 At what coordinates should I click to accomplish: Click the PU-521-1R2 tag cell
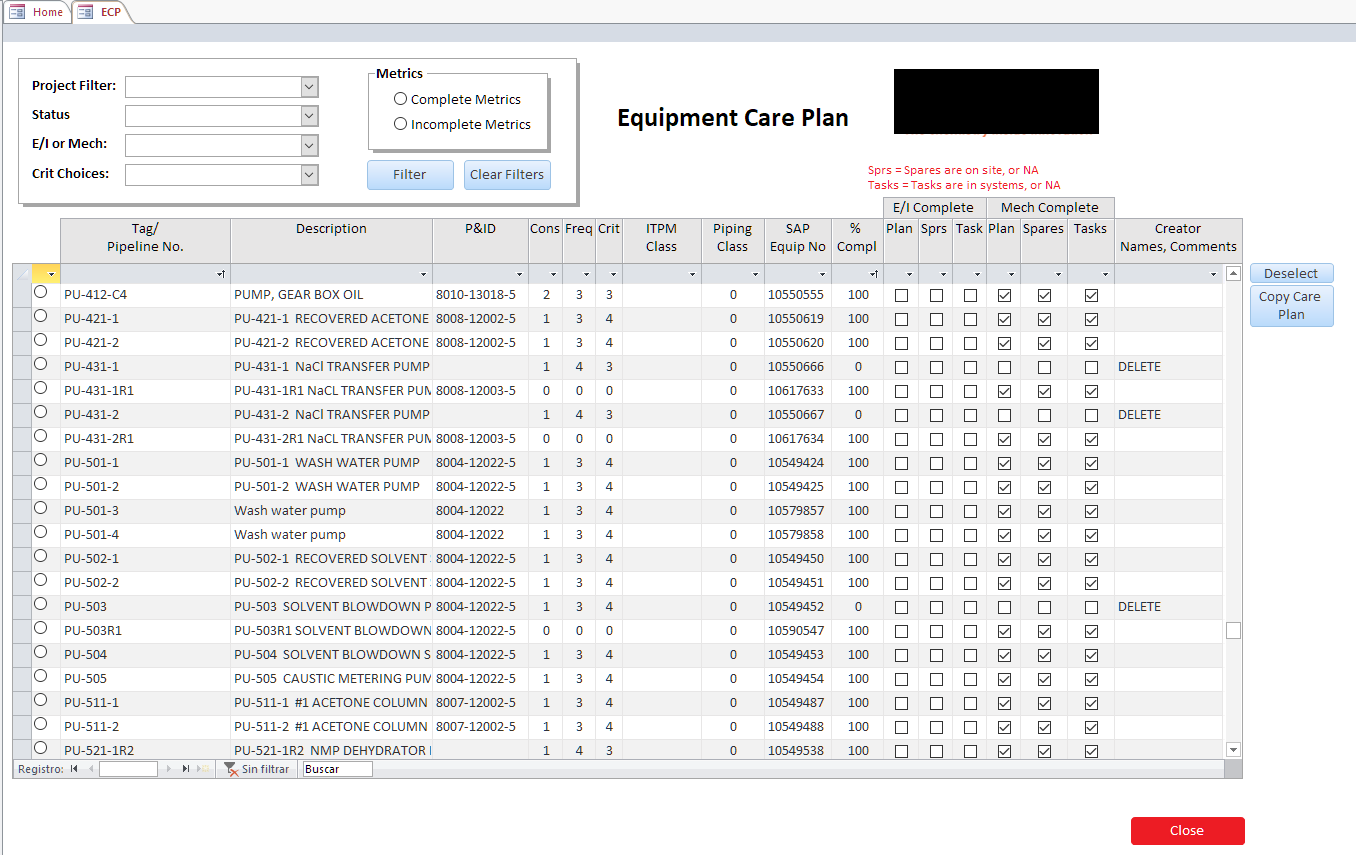coord(145,751)
